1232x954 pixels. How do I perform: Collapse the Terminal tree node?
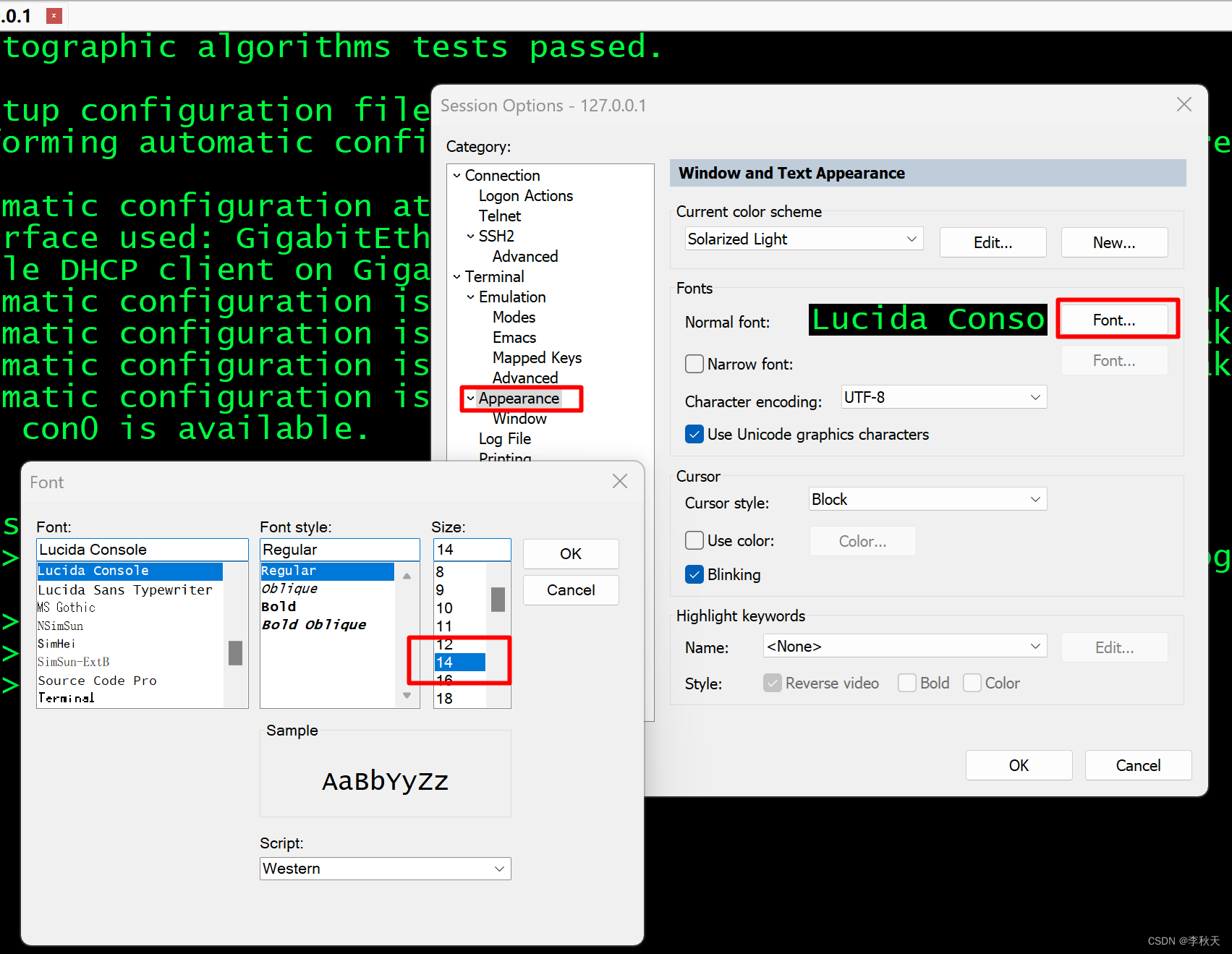coord(457,277)
